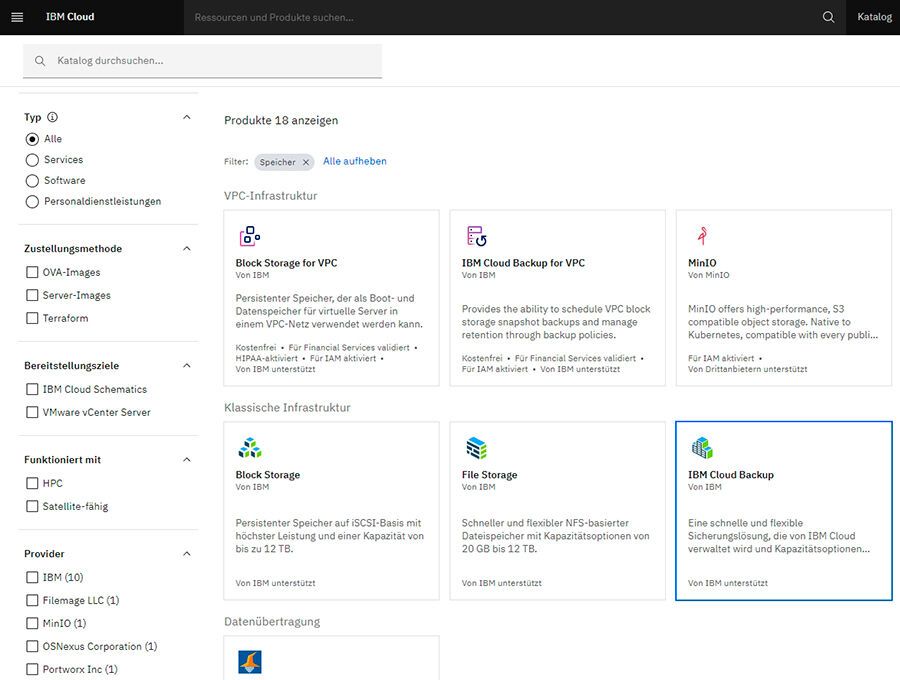Open the Katalog menu item
The width and height of the screenshot is (900, 680).
(874, 17)
